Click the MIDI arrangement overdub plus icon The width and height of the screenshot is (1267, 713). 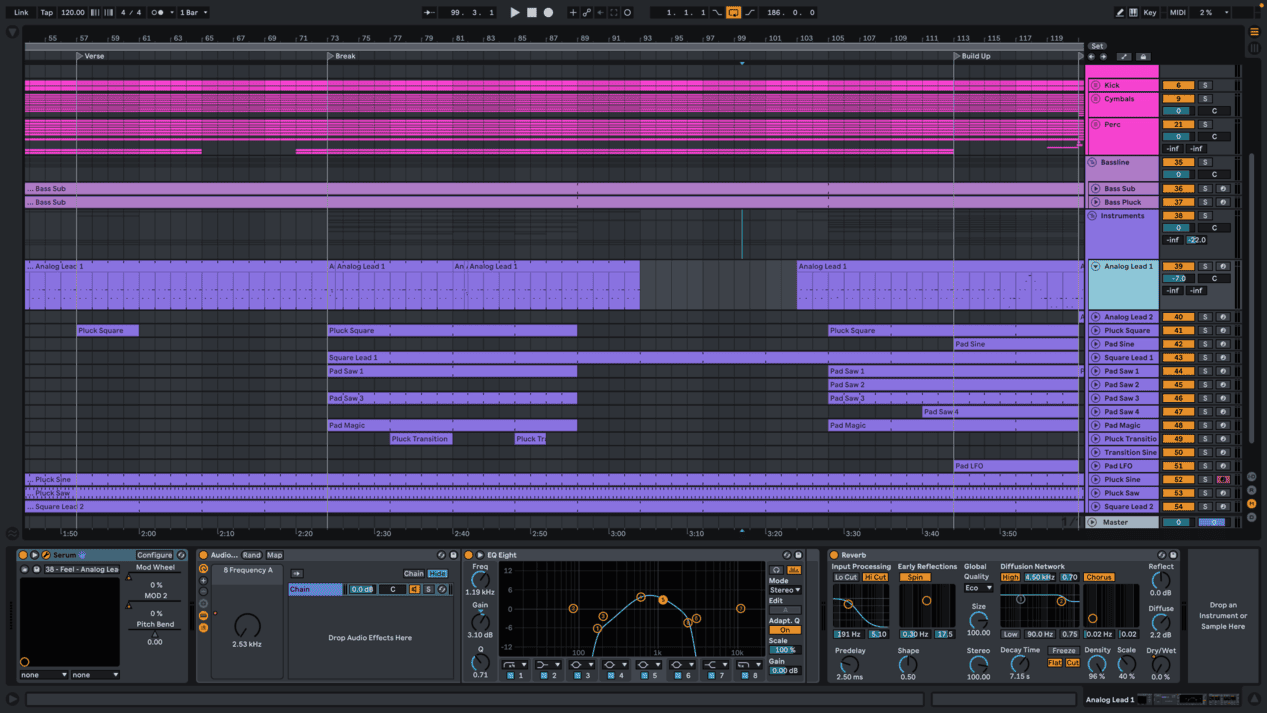[x=573, y=12]
